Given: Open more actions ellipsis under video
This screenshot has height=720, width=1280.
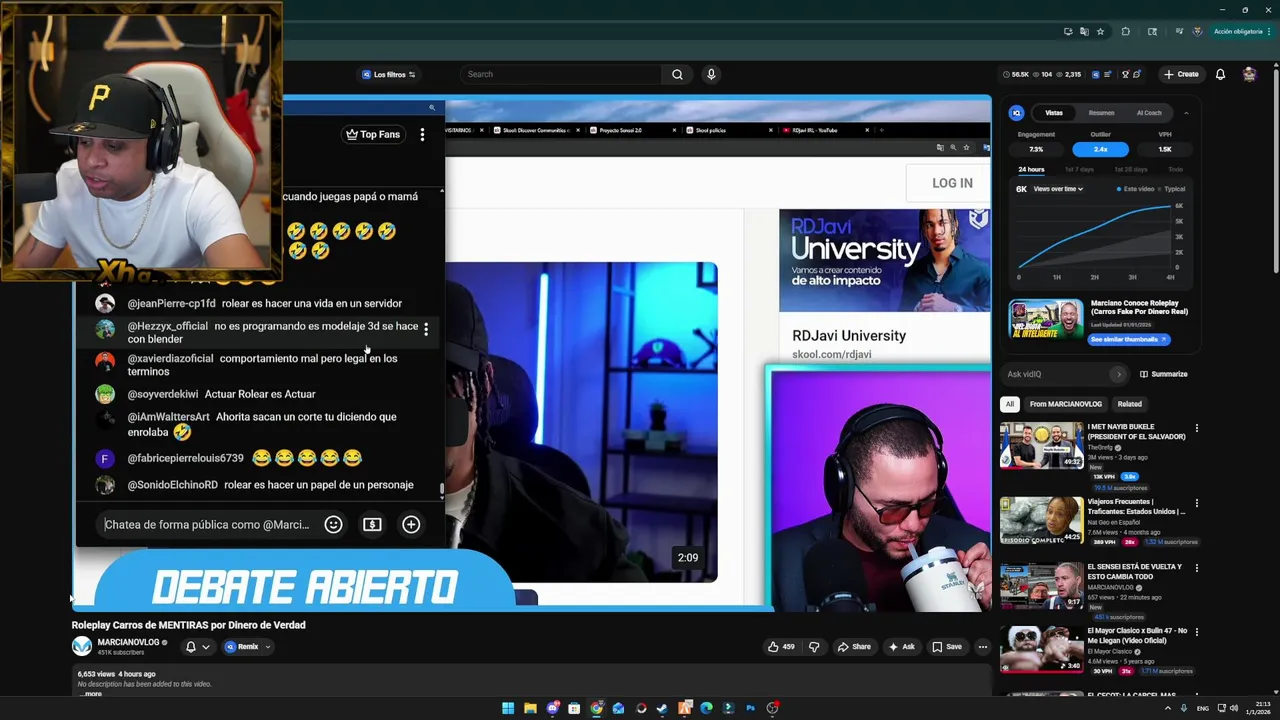Looking at the screenshot, I should [x=982, y=647].
